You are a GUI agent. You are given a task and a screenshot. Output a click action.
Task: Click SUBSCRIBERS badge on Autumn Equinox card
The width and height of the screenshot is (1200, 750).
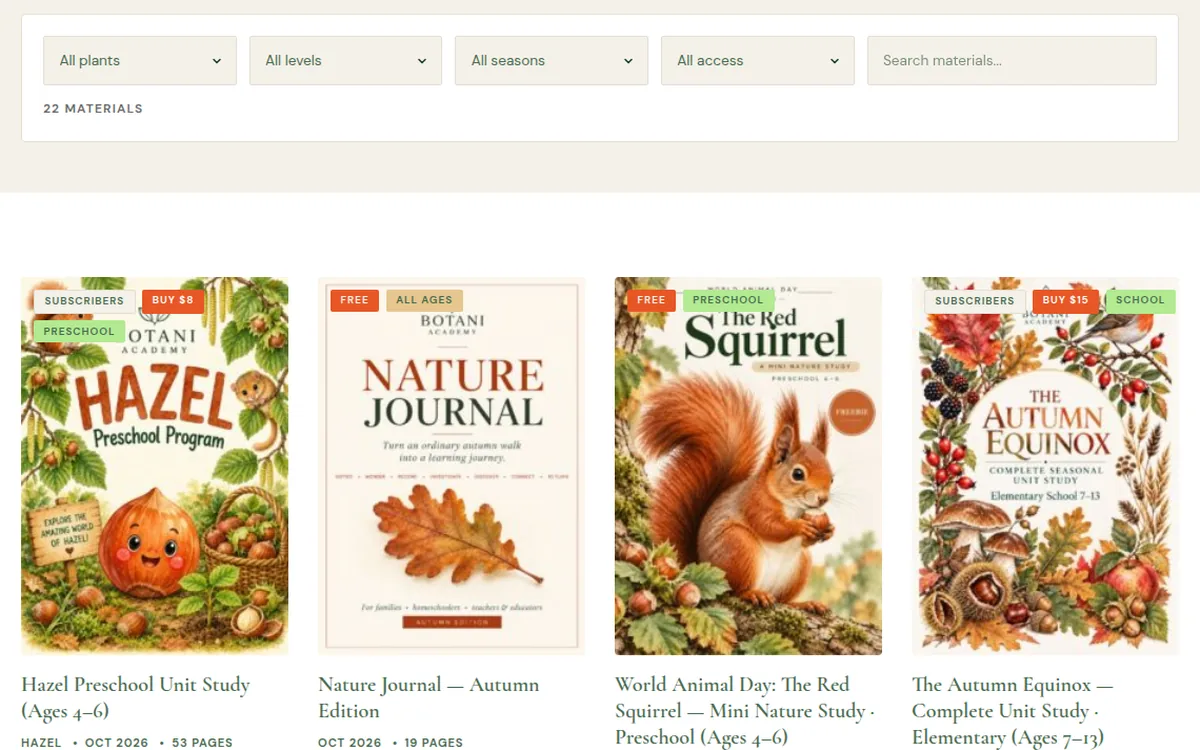tap(975, 300)
